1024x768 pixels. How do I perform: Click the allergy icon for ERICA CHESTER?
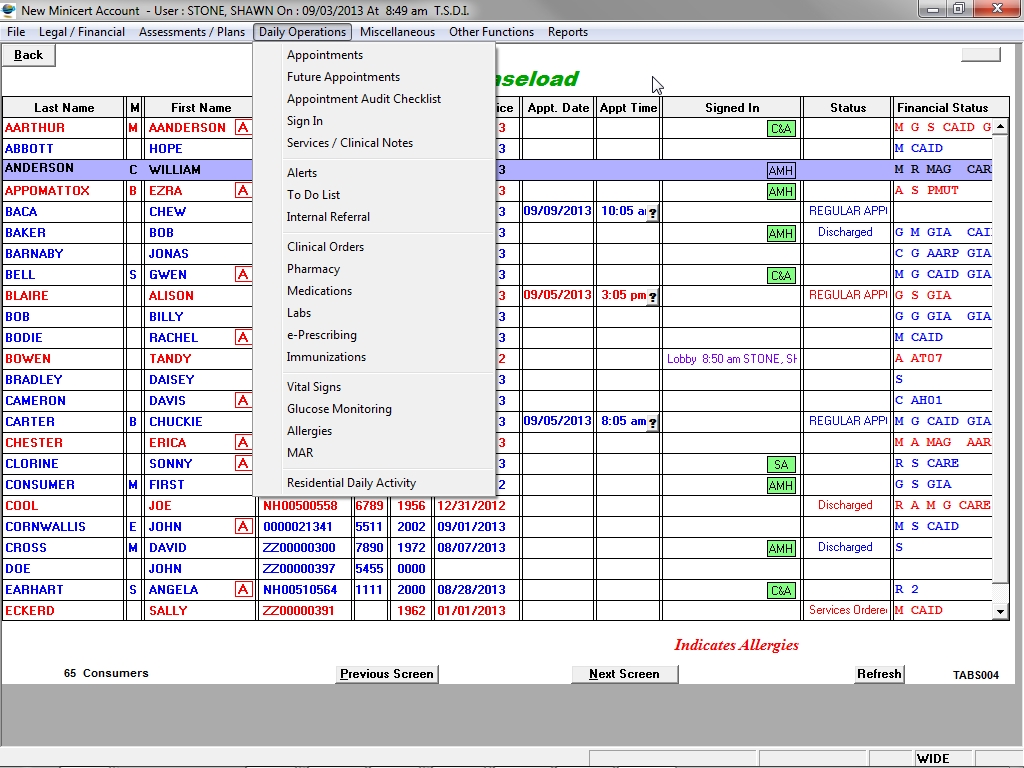(x=243, y=443)
